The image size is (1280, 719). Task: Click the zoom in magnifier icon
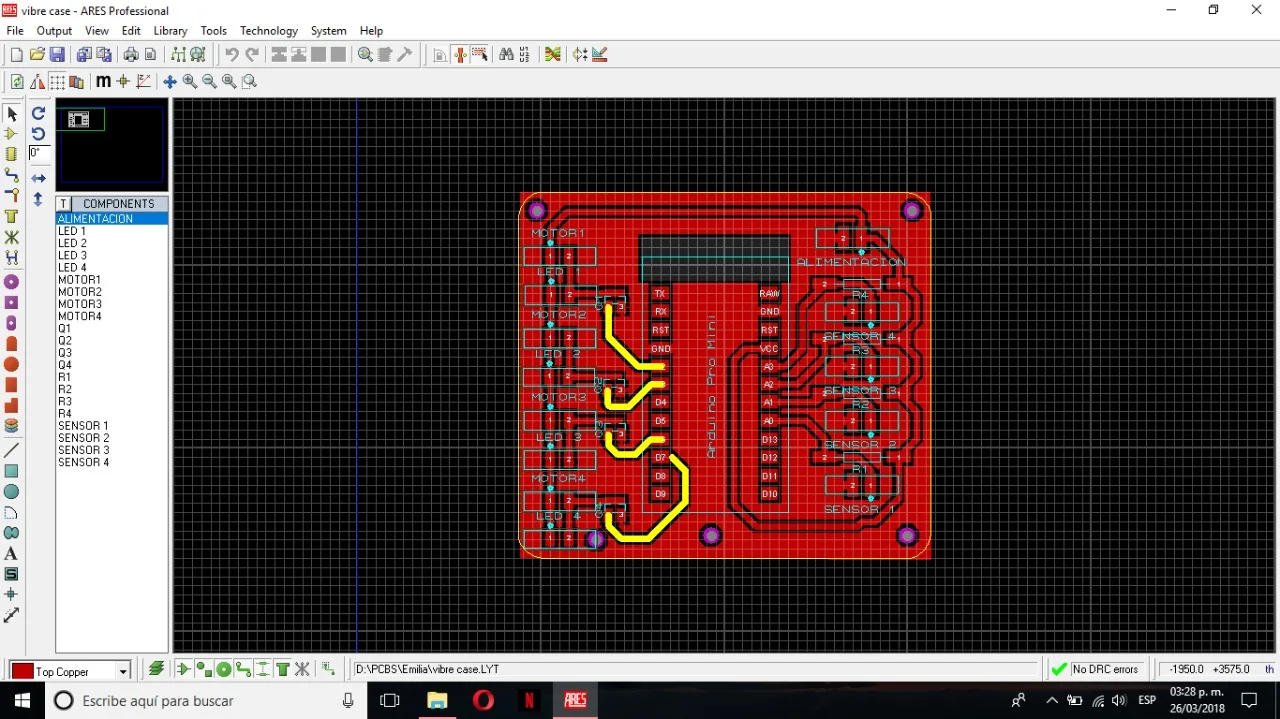pos(190,82)
